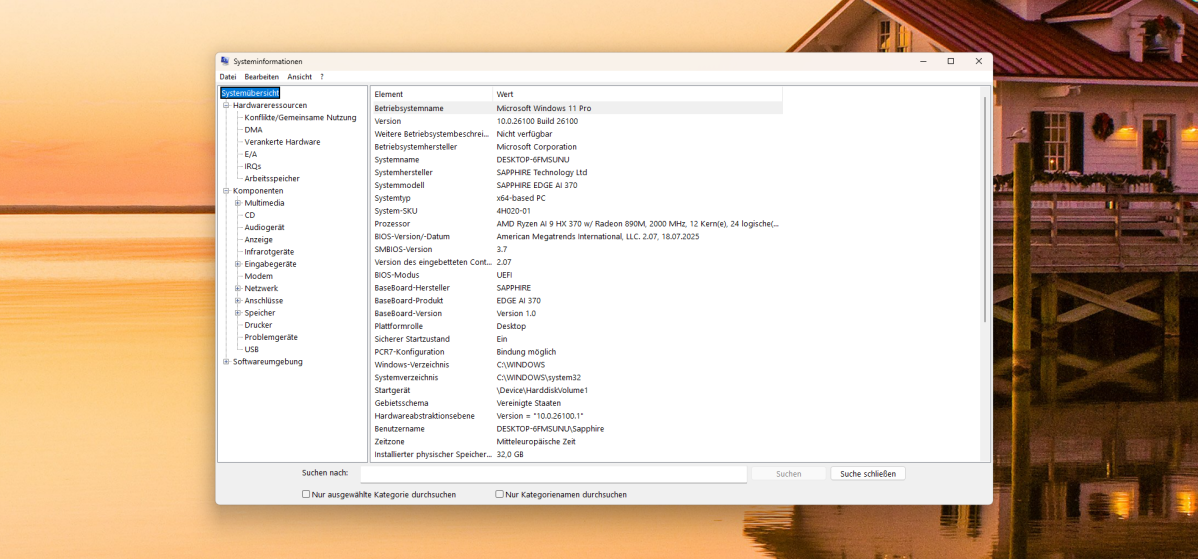Select the System-SKU 4H020-01 row

click(x=577, y=211)
